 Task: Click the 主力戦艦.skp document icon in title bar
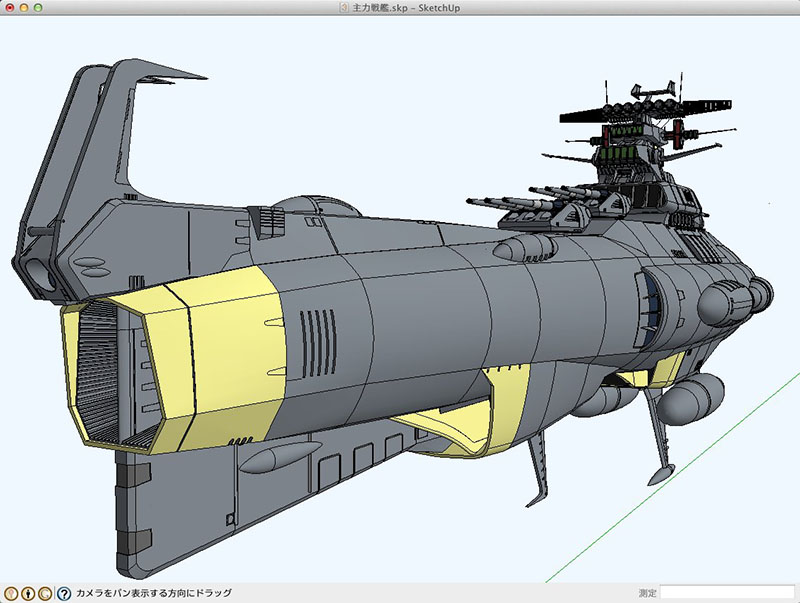344,8
